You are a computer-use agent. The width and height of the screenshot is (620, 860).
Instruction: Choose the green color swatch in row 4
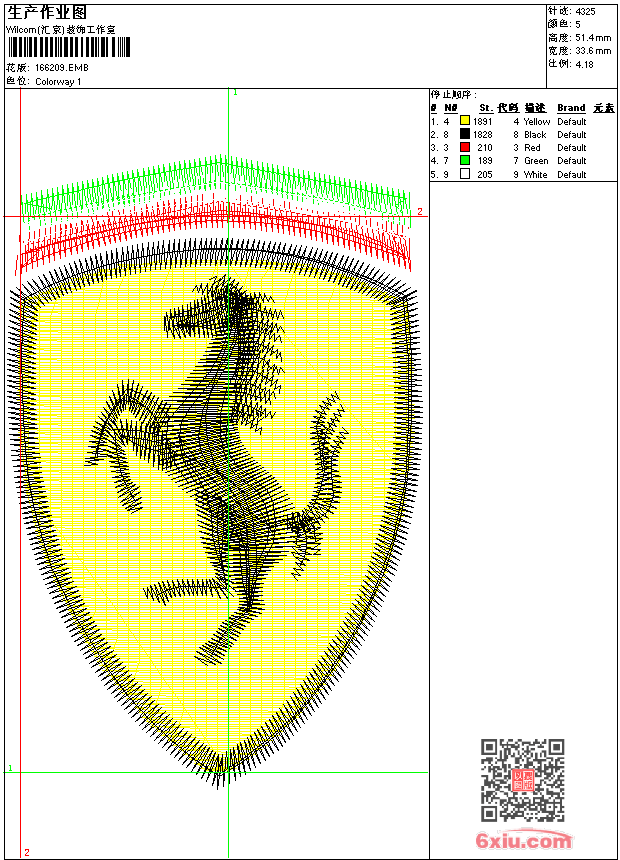465,160
